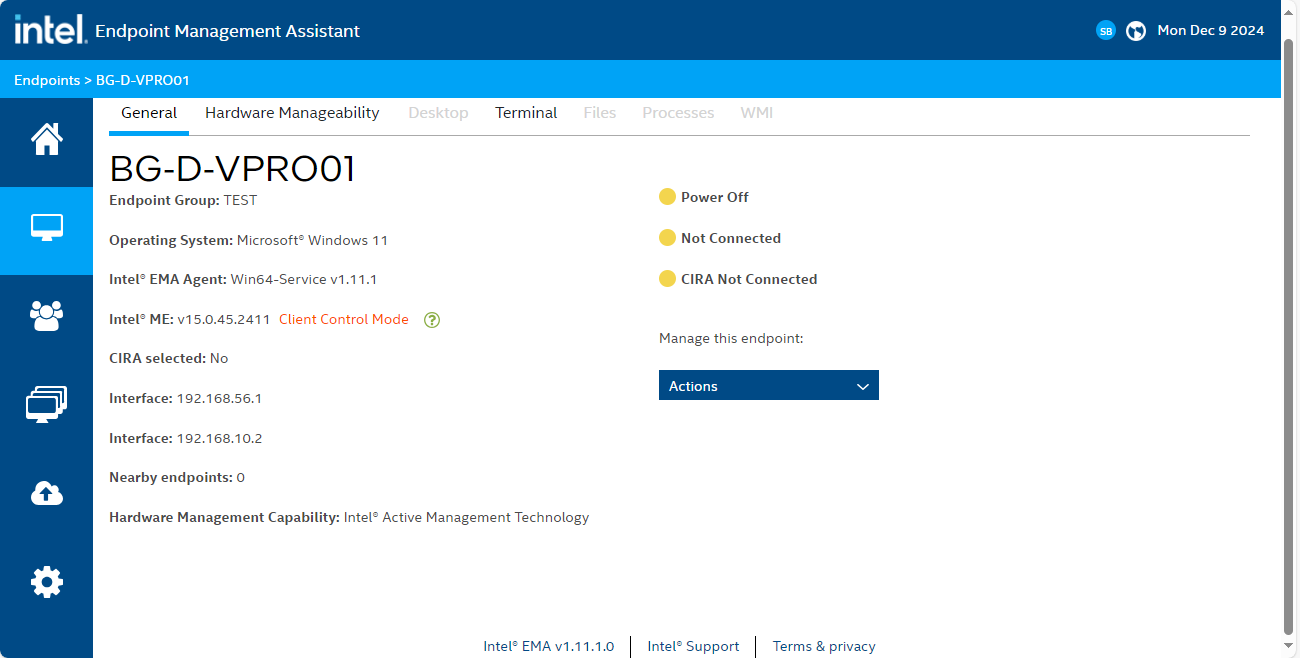Viewport: 1300px width, 658px height.
Task: Open the Home dashboard sidebar icon
Action: click(x=47, y=140)
